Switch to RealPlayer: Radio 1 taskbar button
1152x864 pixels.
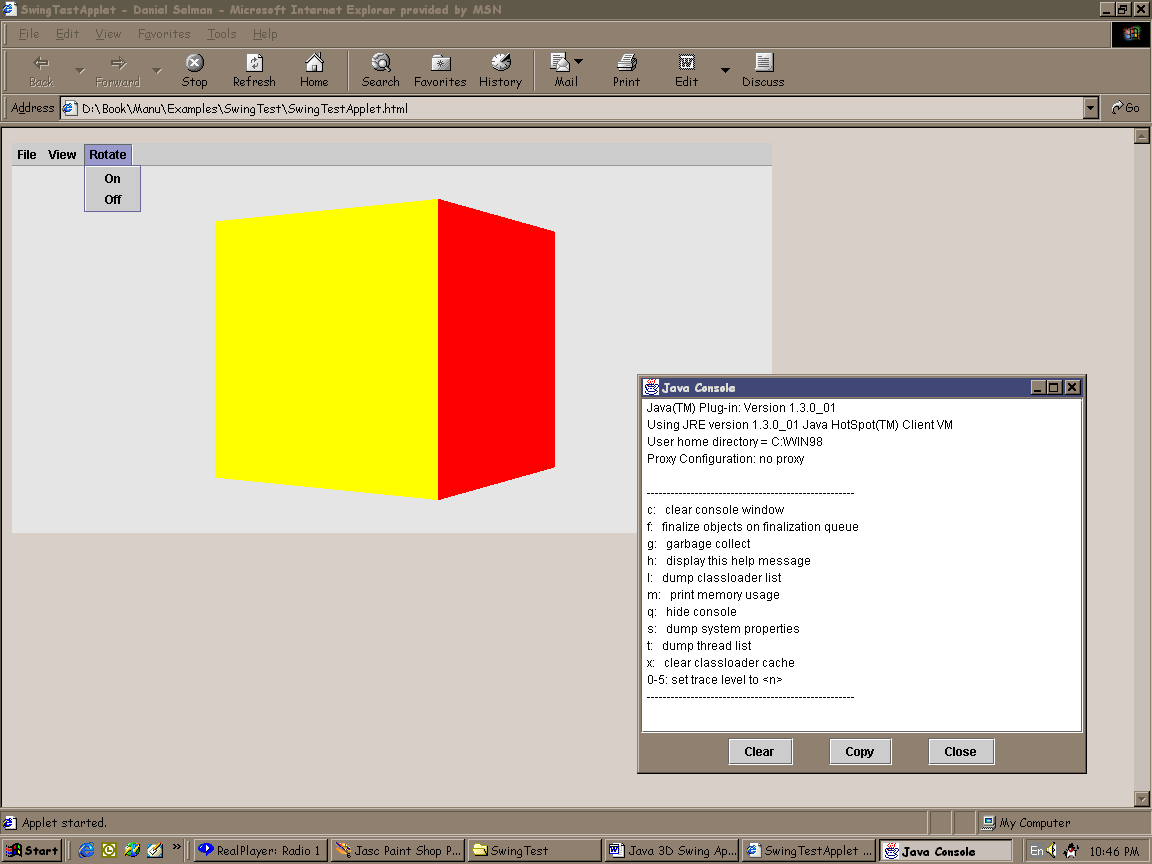[259, 851]
